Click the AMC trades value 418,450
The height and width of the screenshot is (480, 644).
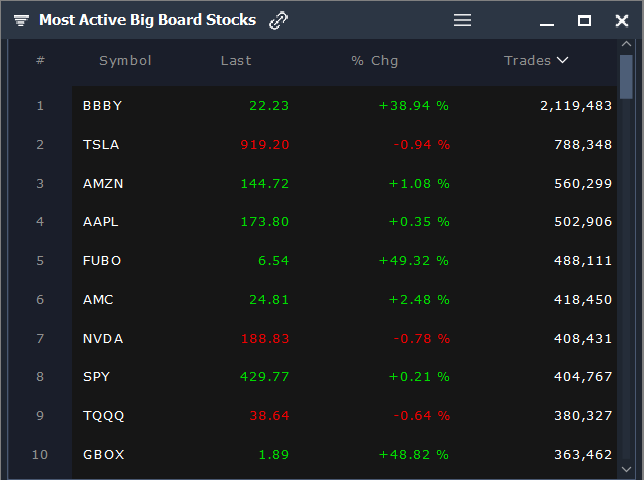click(x=583, y=300)
